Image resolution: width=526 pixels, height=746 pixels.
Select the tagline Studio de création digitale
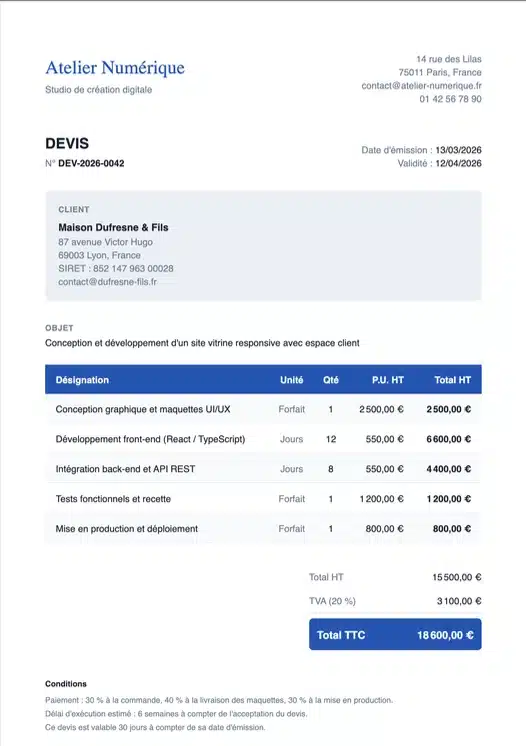(x=98, y=89)
